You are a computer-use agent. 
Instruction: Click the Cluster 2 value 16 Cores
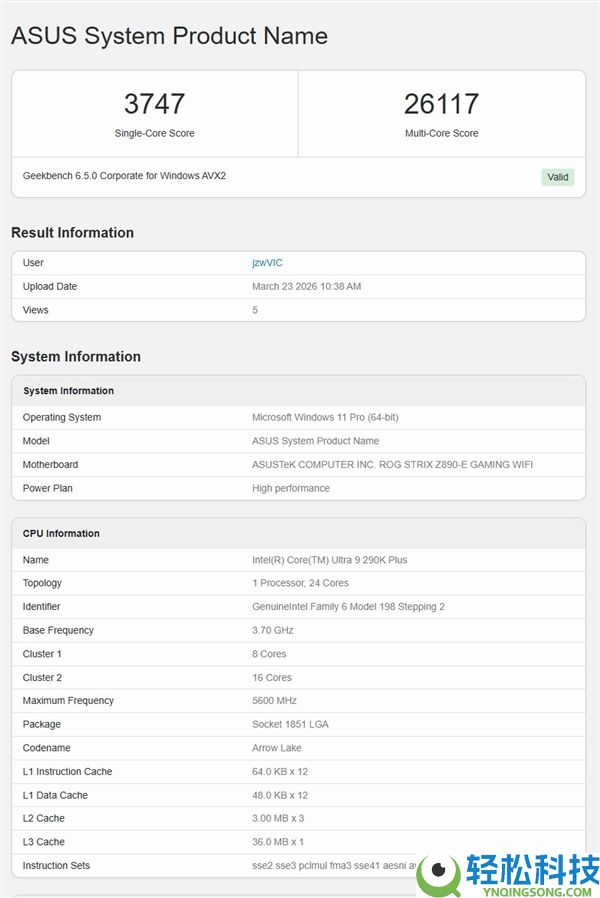pos(272,678)
